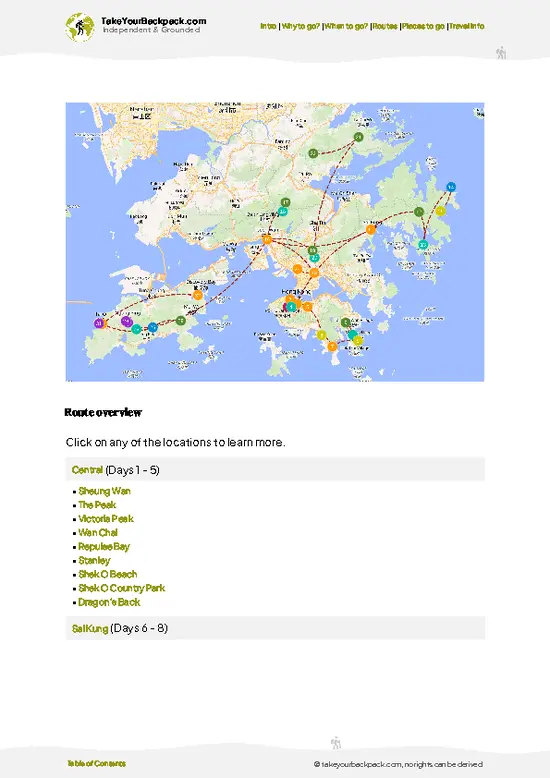Viewport: 550px width, 778px height.
Task: Click the orange marker at Stanley peninsula's southern tip
Action: pyautogui.click(x=332, y=346)
